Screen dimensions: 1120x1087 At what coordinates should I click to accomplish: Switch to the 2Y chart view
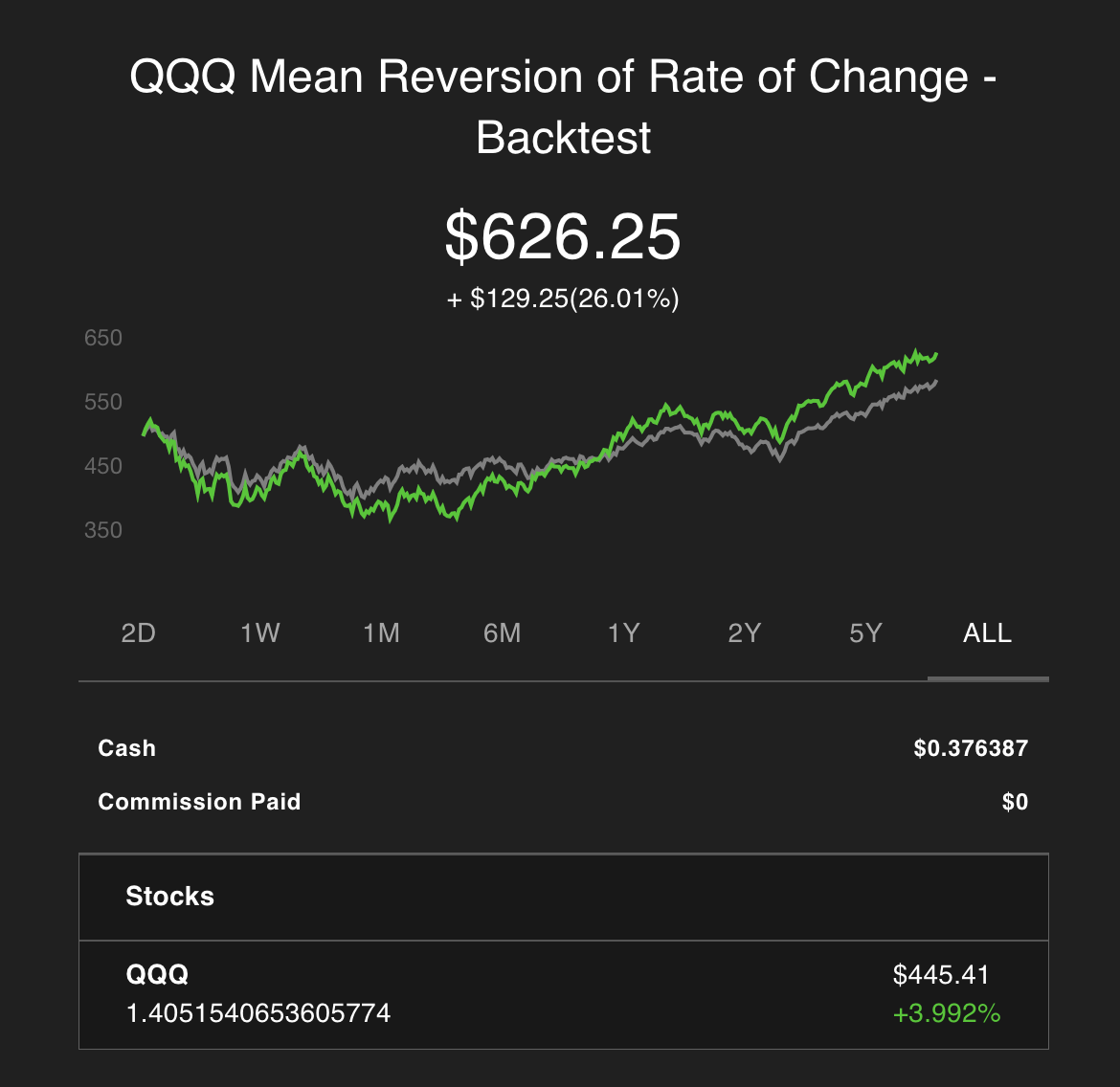tap(745, 633)
